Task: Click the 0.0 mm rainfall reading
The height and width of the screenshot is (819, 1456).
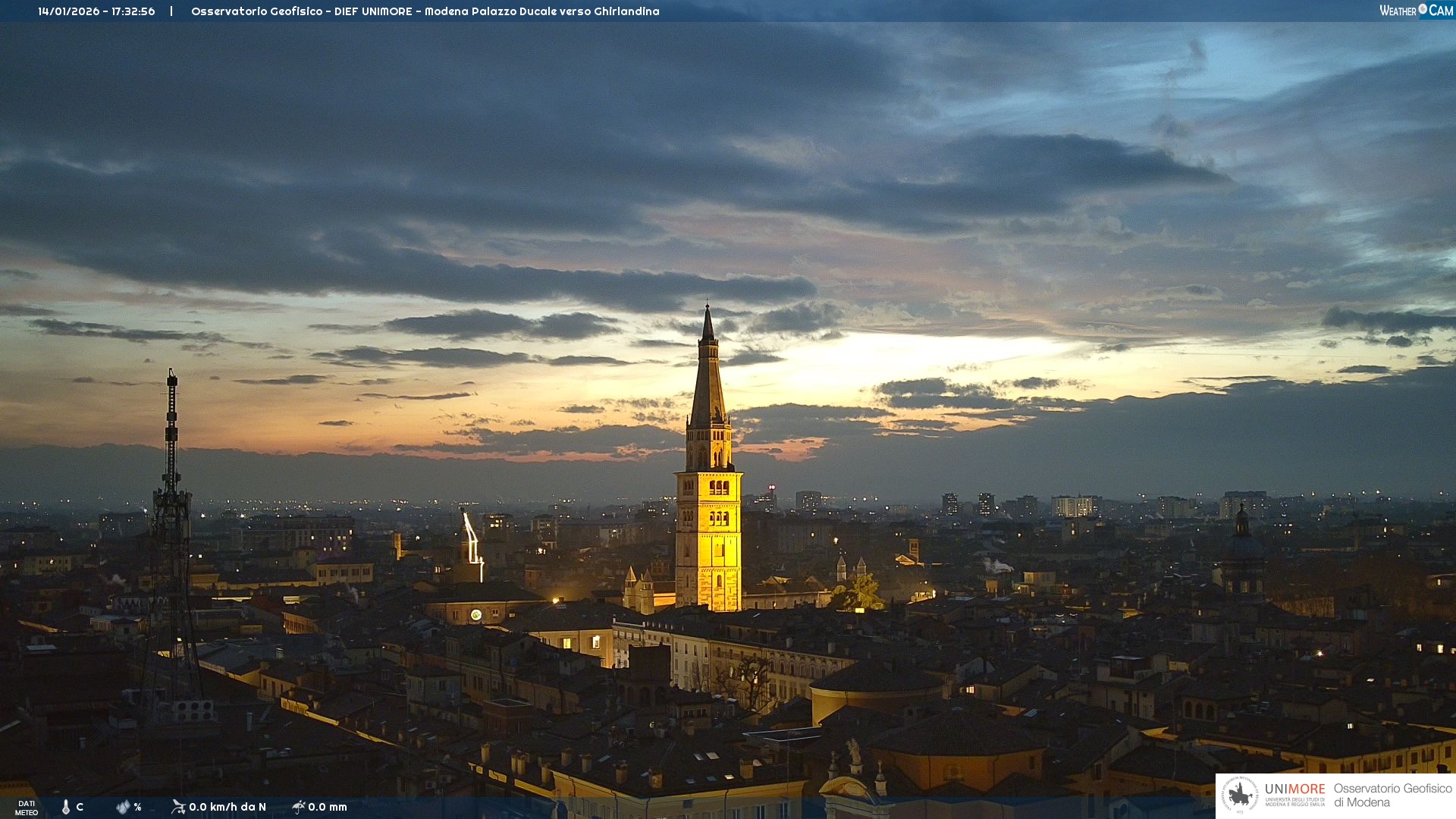Action: [x=328, y=807]
